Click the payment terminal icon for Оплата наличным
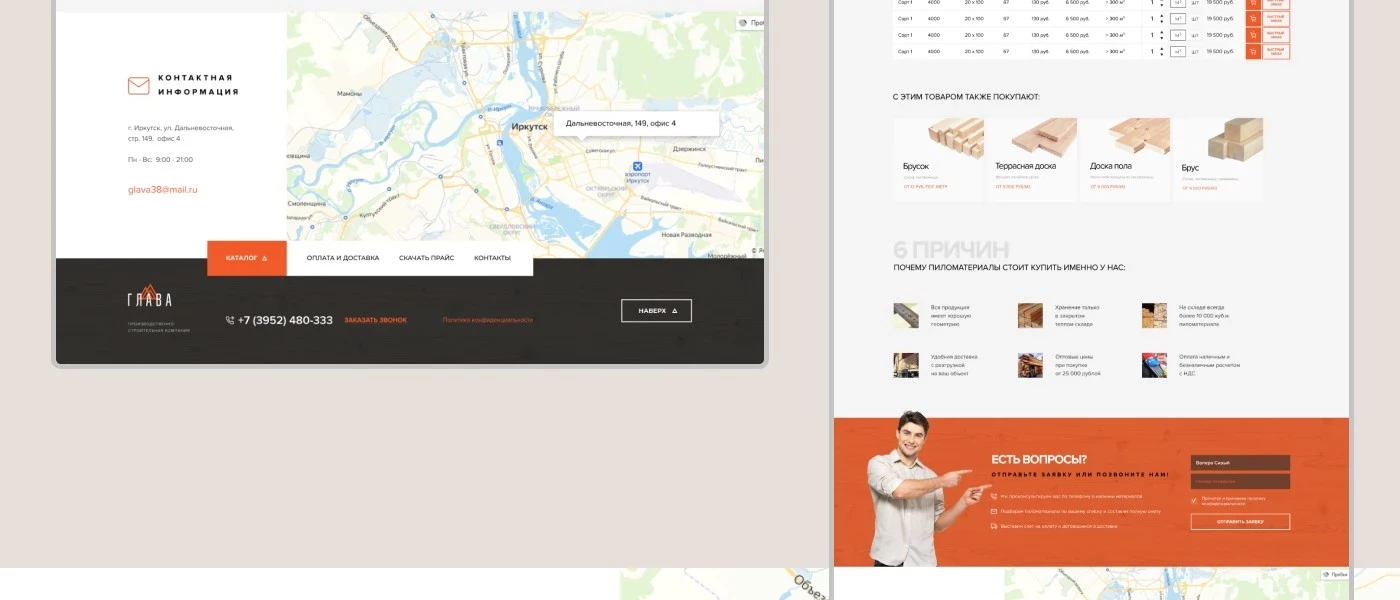Screen dimensions: 1400x600 tap(1154, 365)
